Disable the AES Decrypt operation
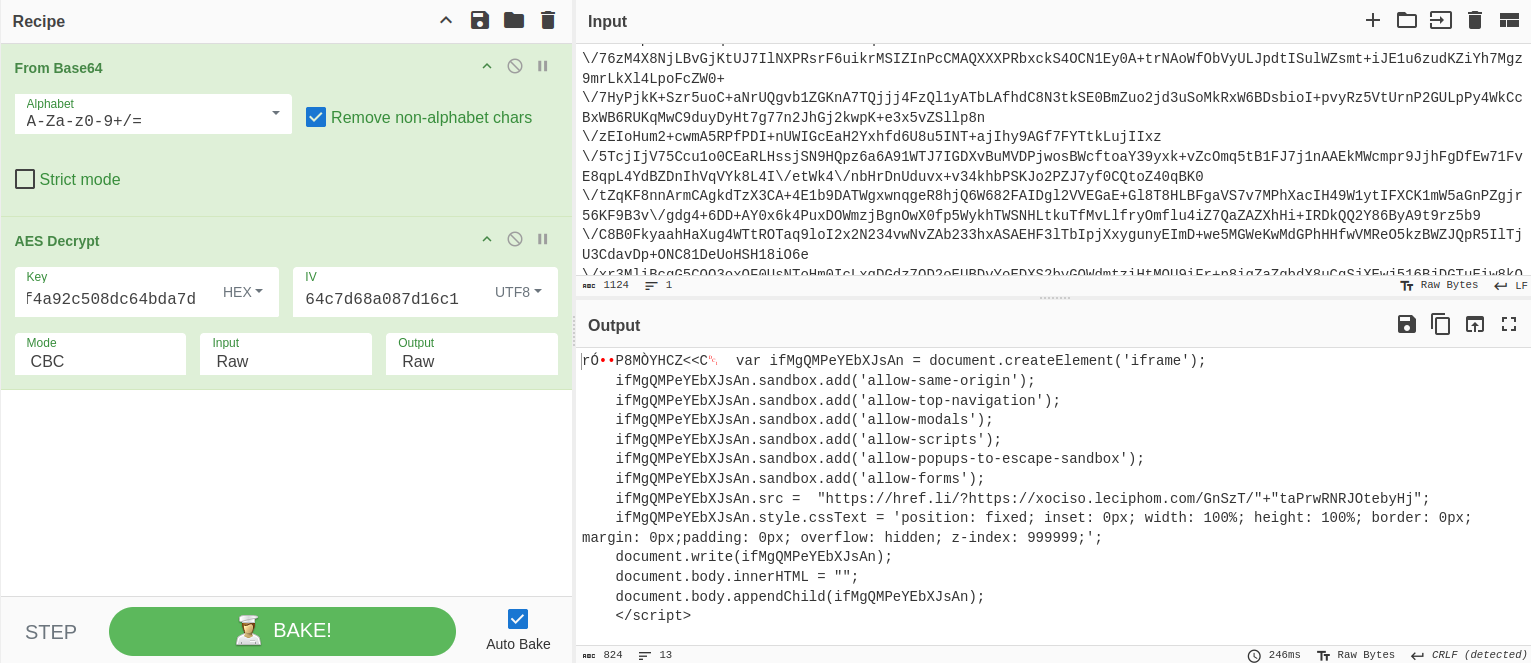 pyautogui.click(x=515, y=239)
